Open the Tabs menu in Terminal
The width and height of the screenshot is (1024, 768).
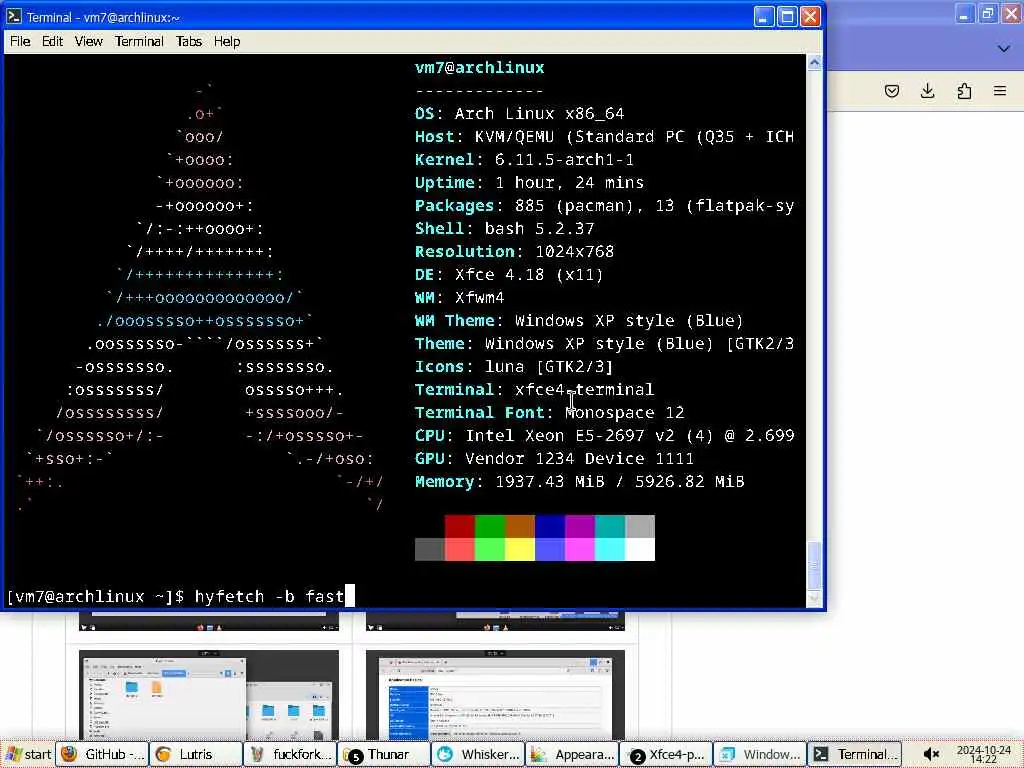pyautogui.click(x=189, y=41)
